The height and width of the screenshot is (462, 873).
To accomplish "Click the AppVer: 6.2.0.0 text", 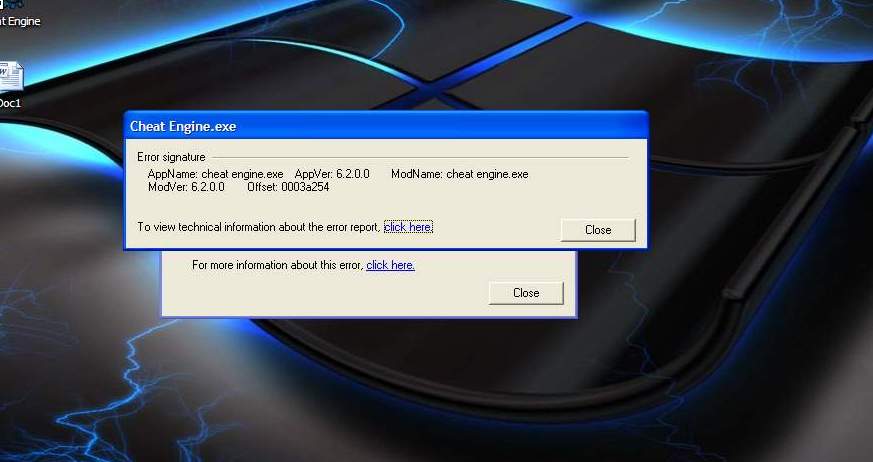I will tap(332, 174).
